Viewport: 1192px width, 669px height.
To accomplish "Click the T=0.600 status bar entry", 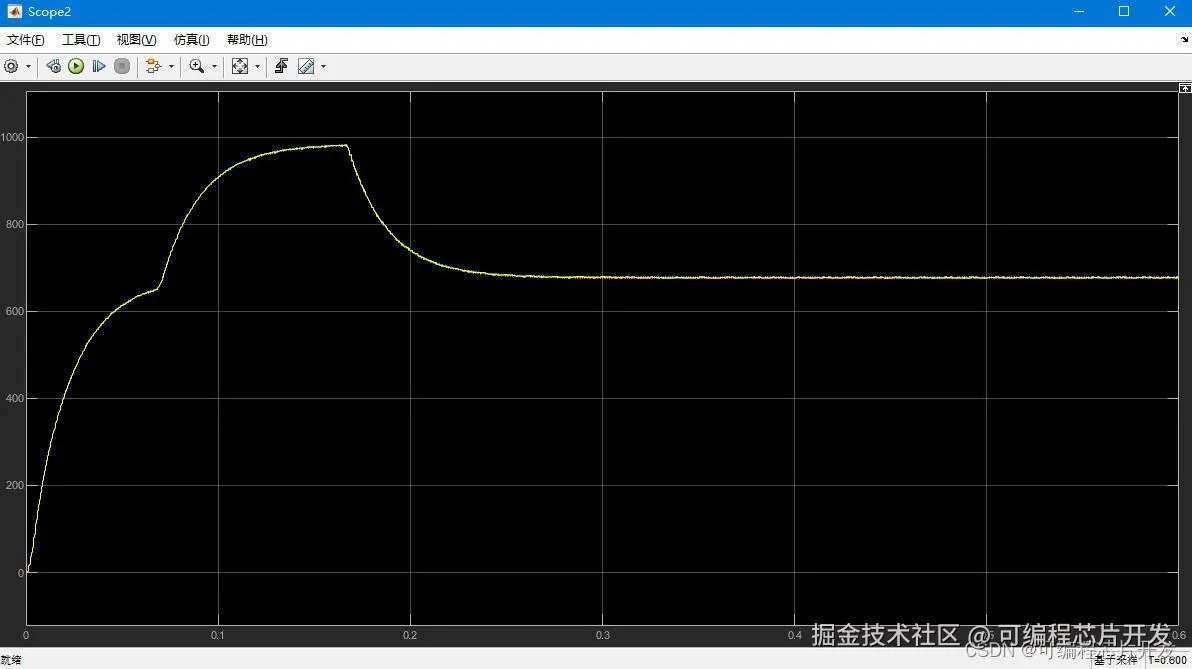I will (1168, 661).
